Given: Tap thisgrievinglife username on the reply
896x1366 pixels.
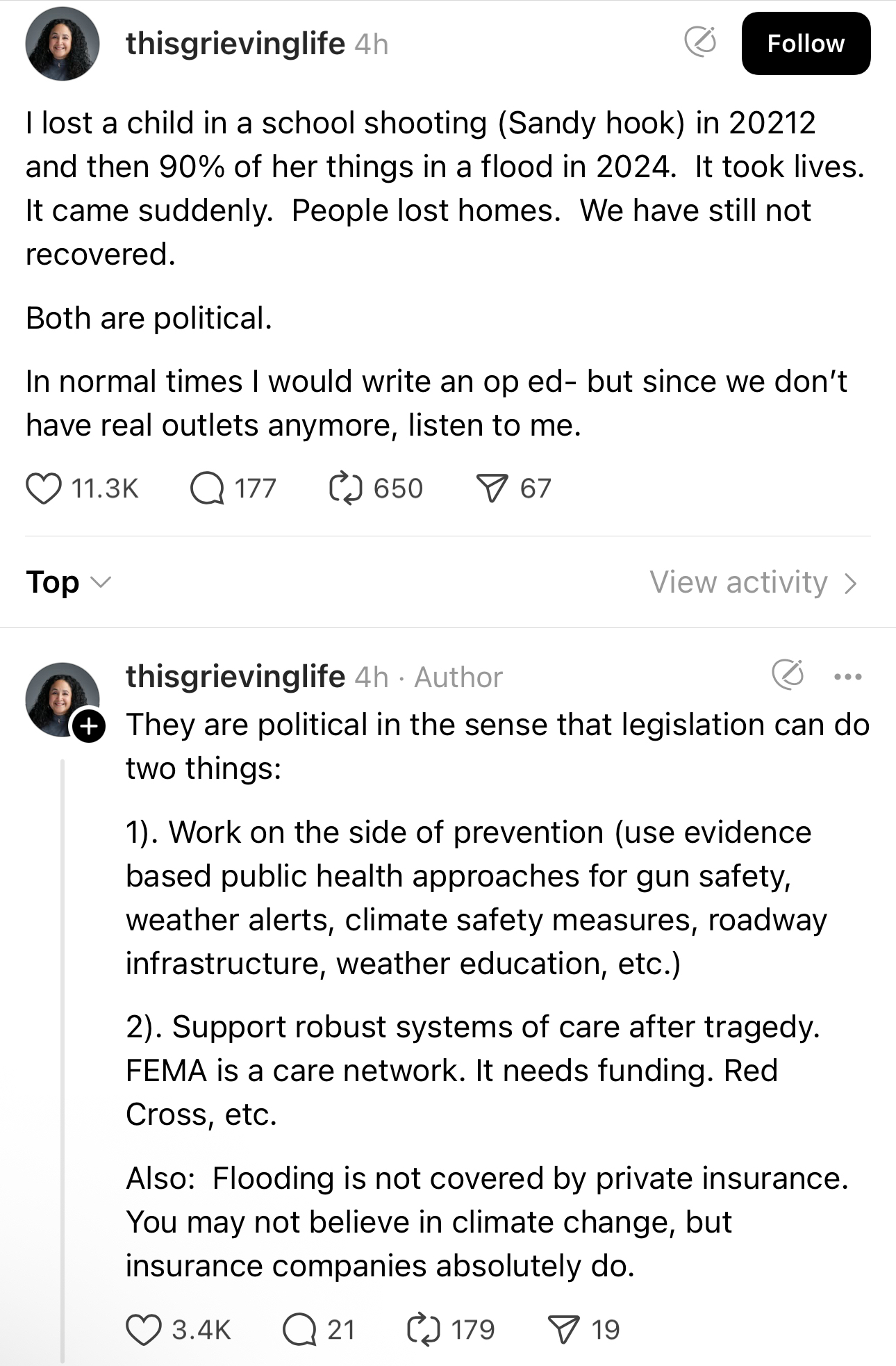Looking at the screenshot, I should 235,676.
